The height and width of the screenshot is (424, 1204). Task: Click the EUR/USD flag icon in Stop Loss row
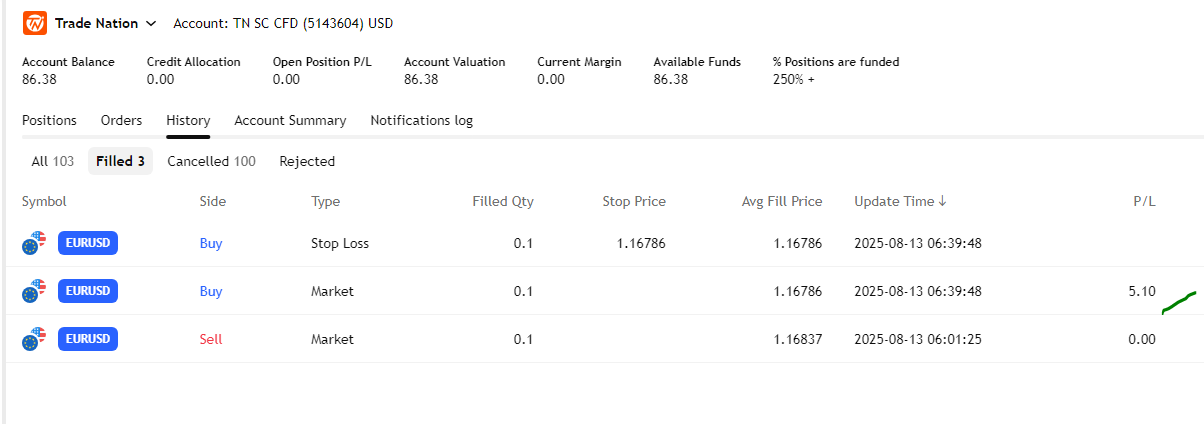(x=34, y=243)
